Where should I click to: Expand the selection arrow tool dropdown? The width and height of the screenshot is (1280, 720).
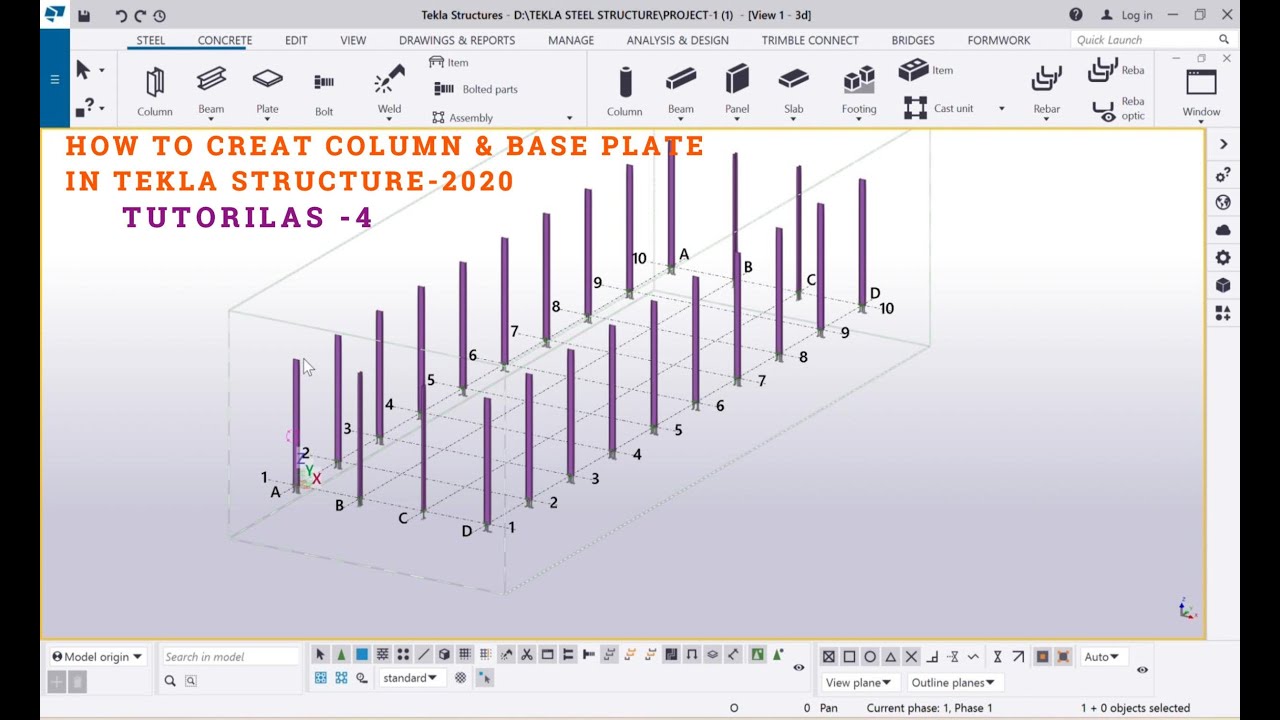(101, 71)
